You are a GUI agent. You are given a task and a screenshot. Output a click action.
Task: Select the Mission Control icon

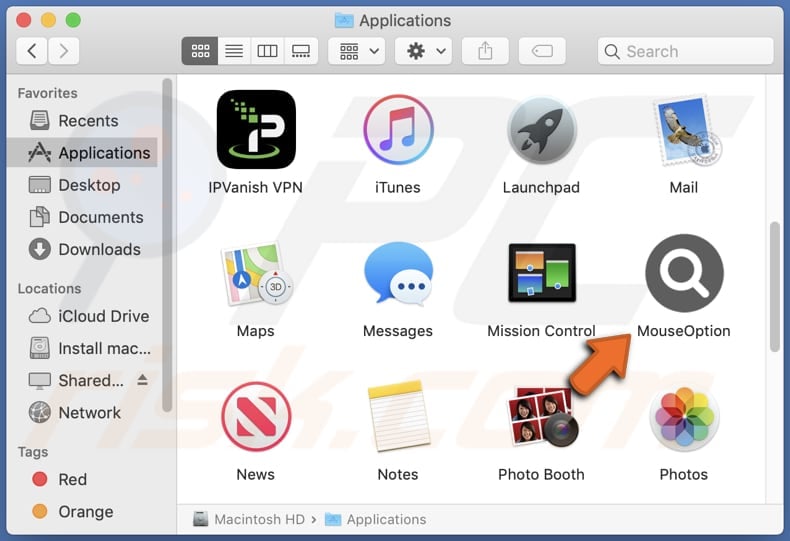(x=541, y=274)
